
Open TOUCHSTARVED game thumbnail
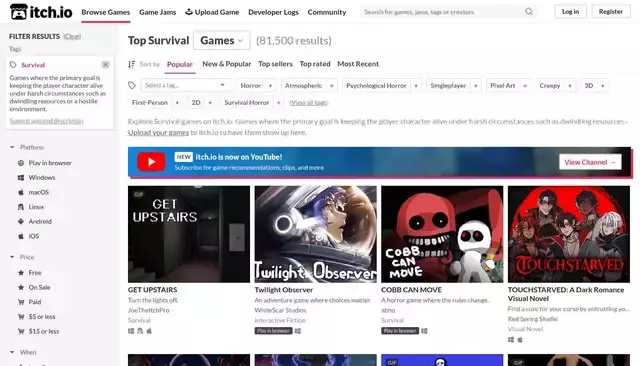click(x=569, y=234)
